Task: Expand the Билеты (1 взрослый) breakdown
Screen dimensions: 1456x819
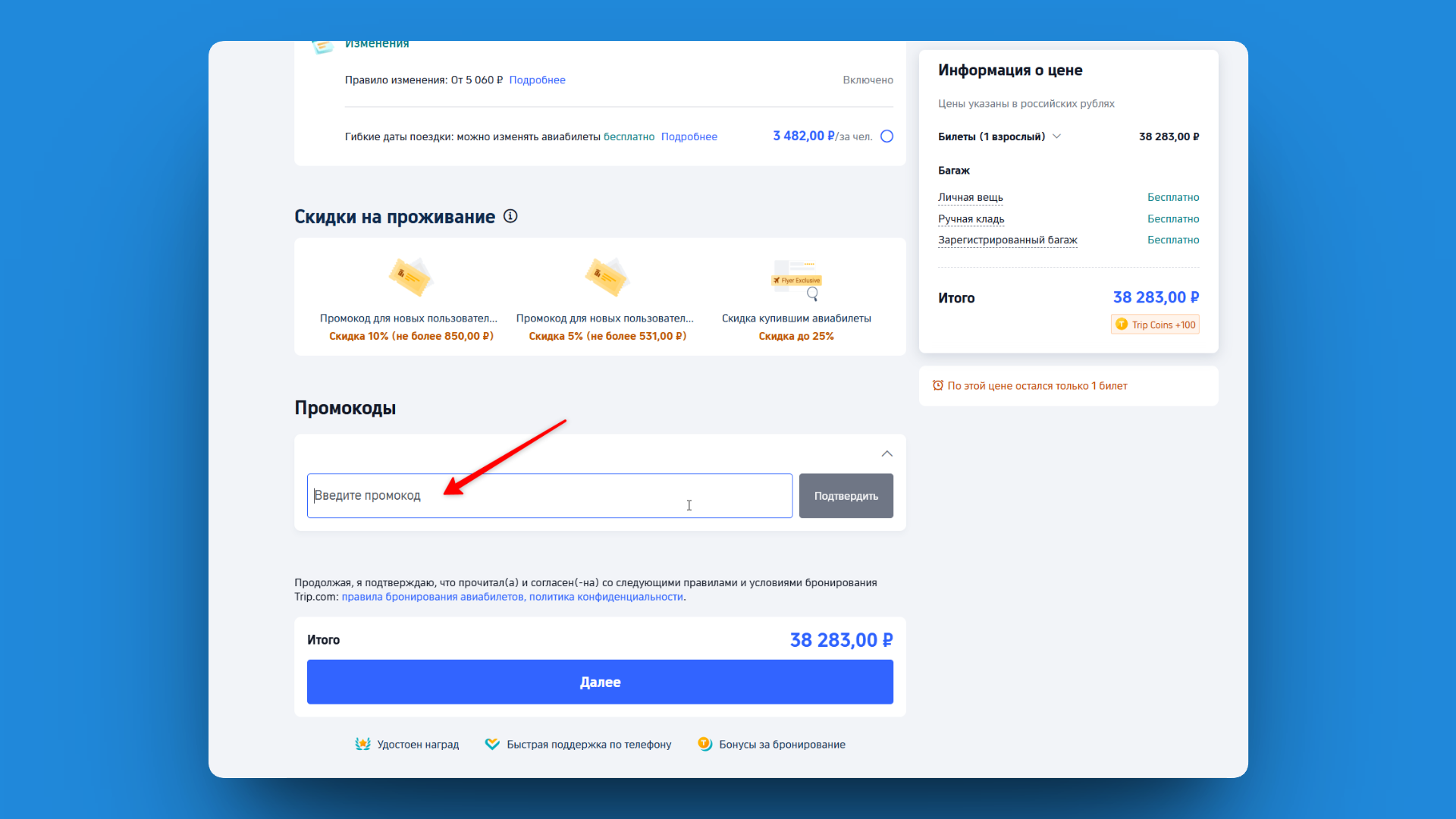Action: tap(1056, 136)
